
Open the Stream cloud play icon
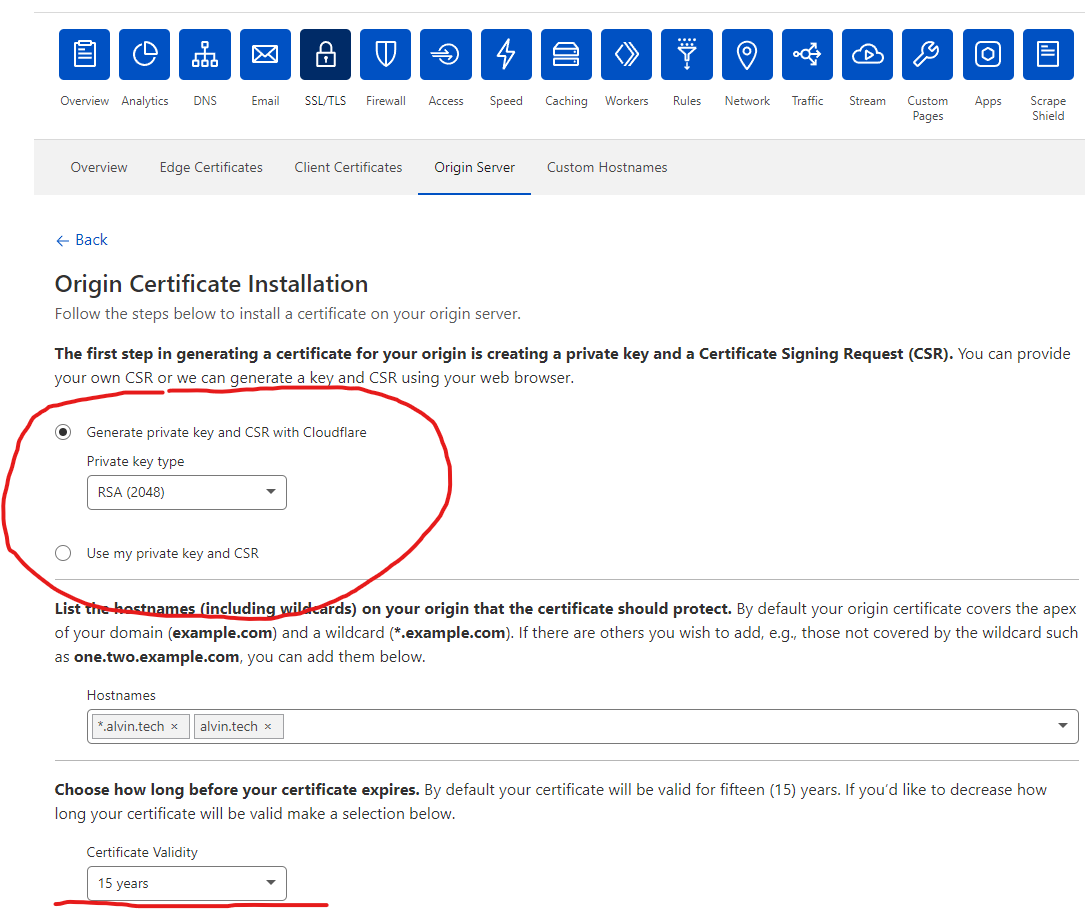[867, 55]
